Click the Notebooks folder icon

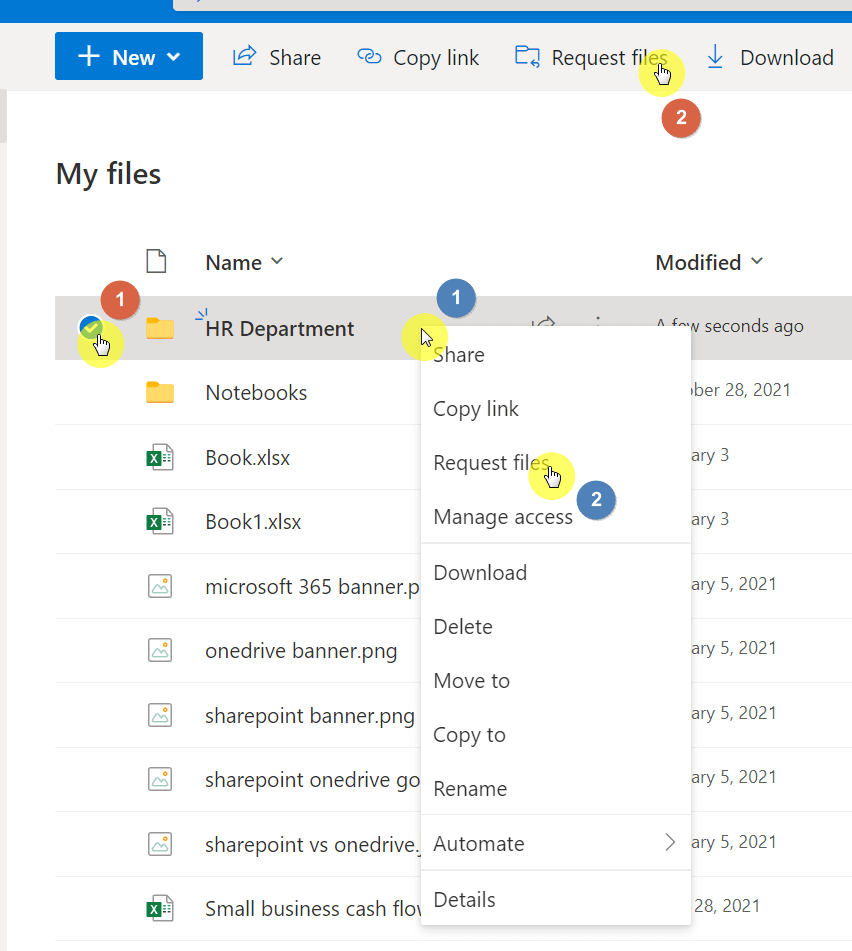tap(160, 392)
